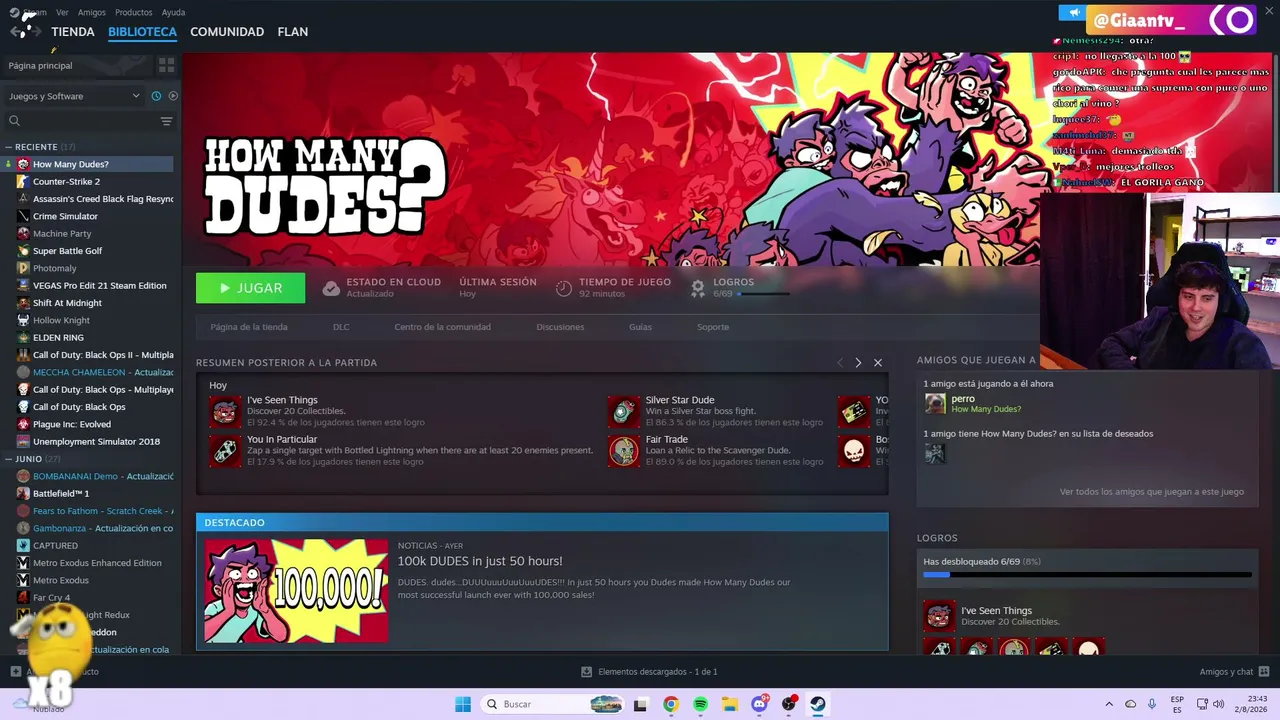Toggle show ready-to-play games filter
The height and width of the screenshot is (720, 1280).
[x=173, y=96]
